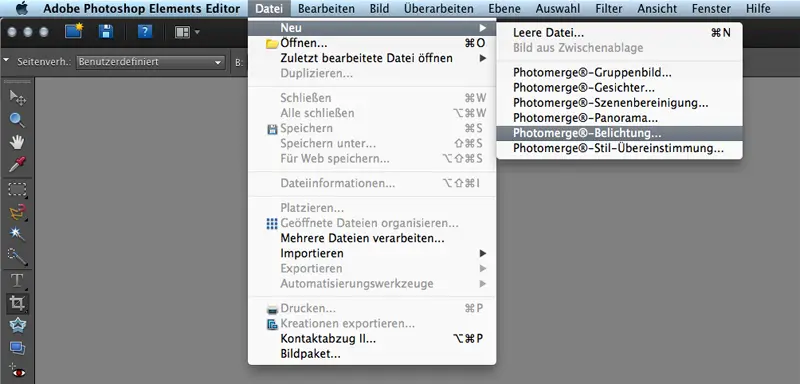Image resolution: width=800 pixels, height=384 pixels.
Task: Choose Photomerge®-Belichtung...
Action: point(619,133)
